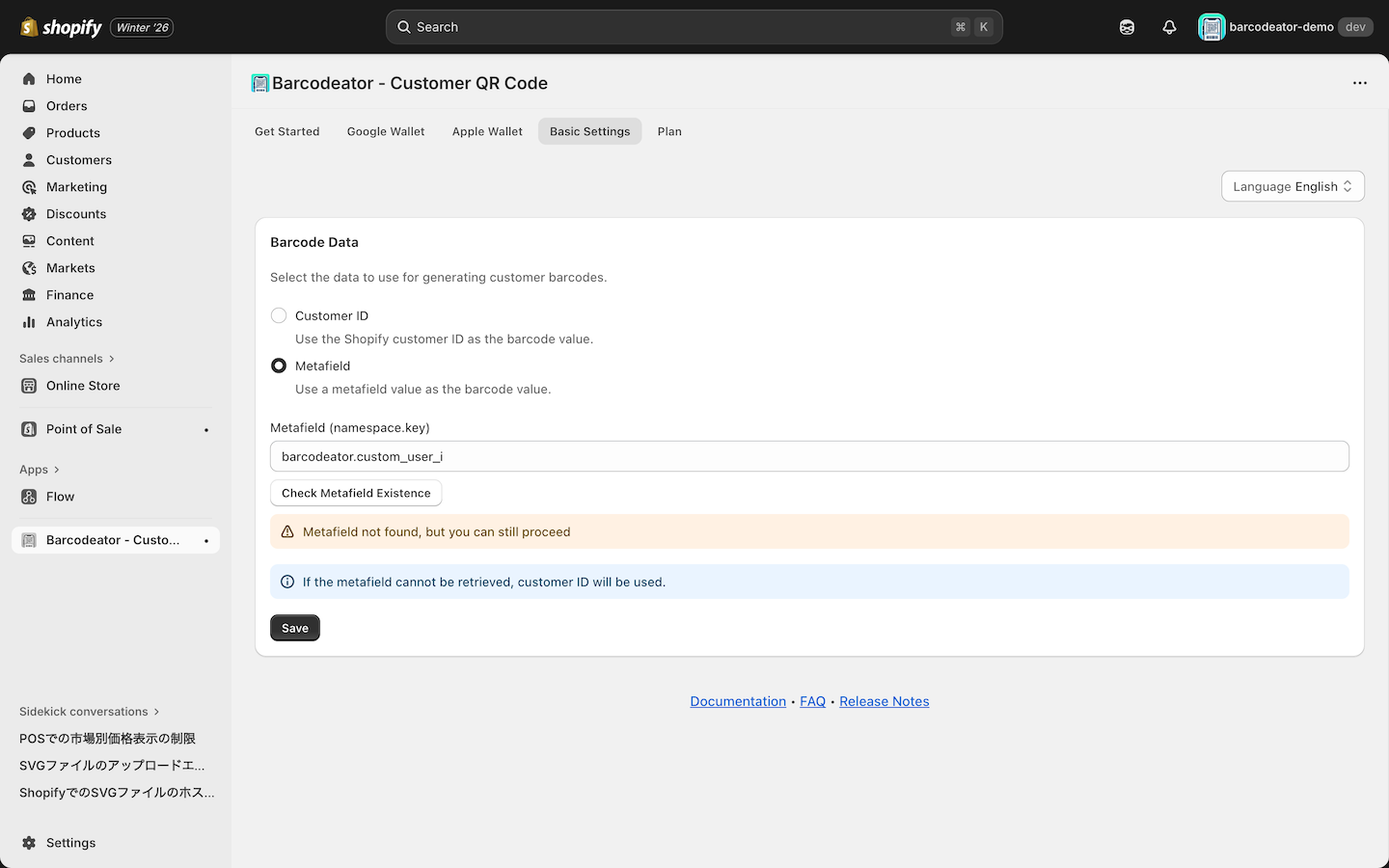Open the Language English dropdown
The image size is (1389, 868).
[1292, 186]
